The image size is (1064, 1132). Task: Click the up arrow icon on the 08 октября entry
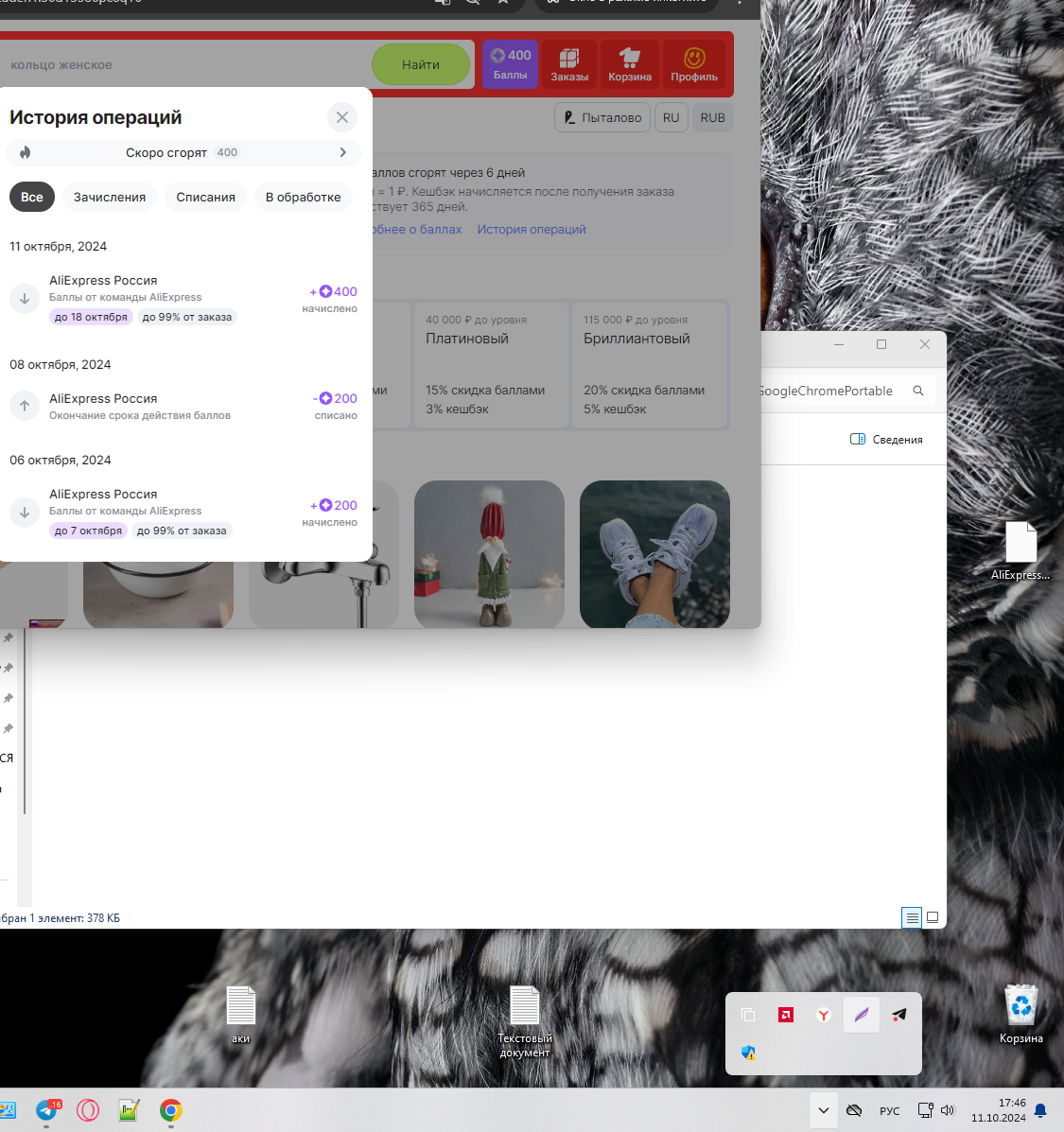click(25, 406)
